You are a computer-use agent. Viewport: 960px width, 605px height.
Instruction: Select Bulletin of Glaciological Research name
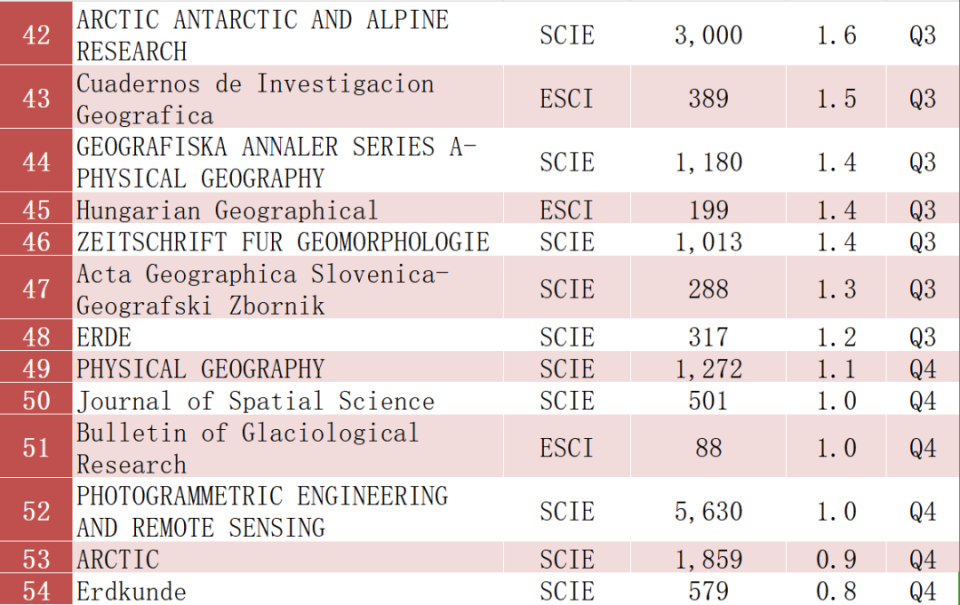[x=248, y=448]
